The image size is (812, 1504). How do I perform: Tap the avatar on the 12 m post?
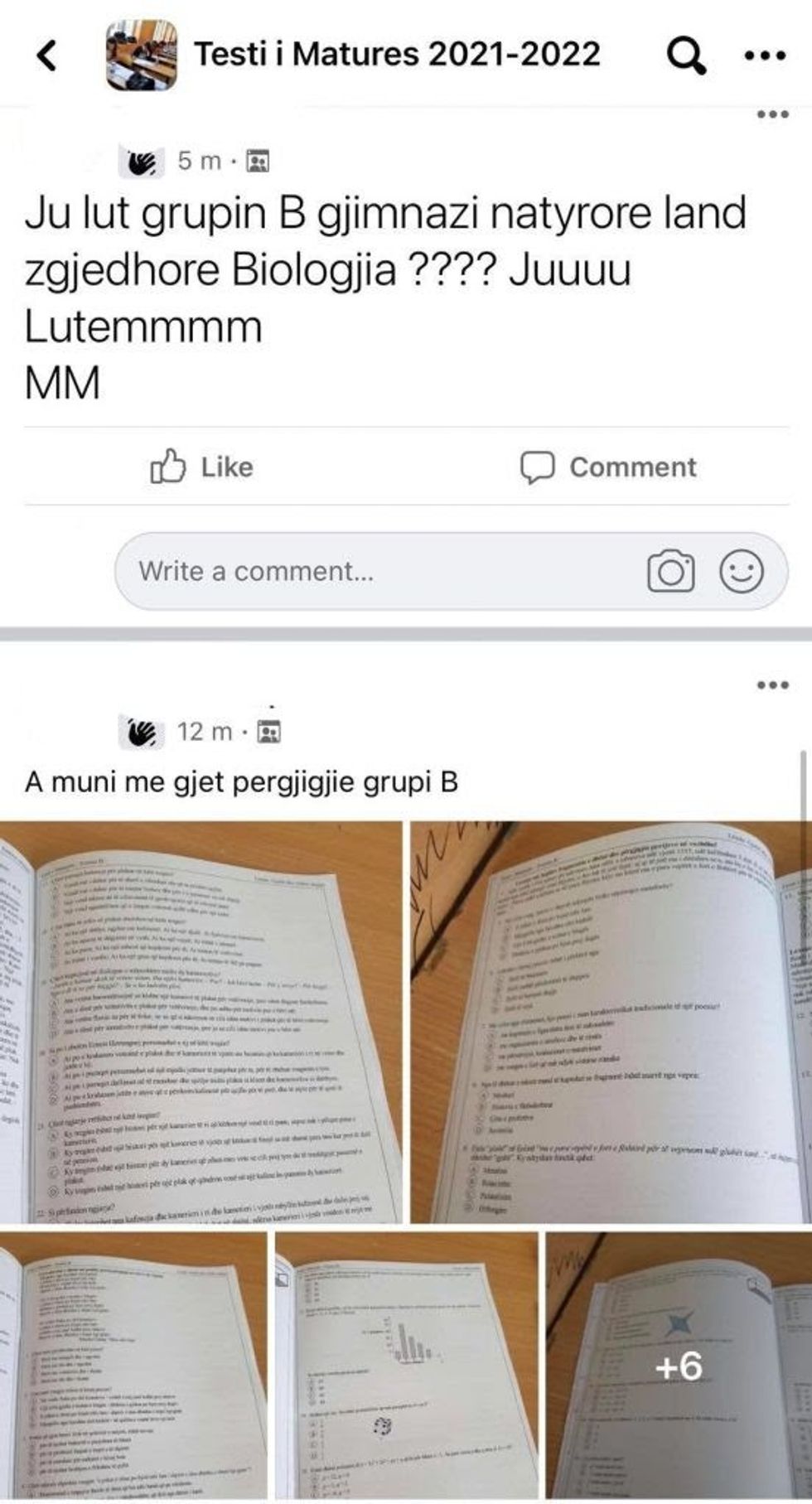coord(139,732)
